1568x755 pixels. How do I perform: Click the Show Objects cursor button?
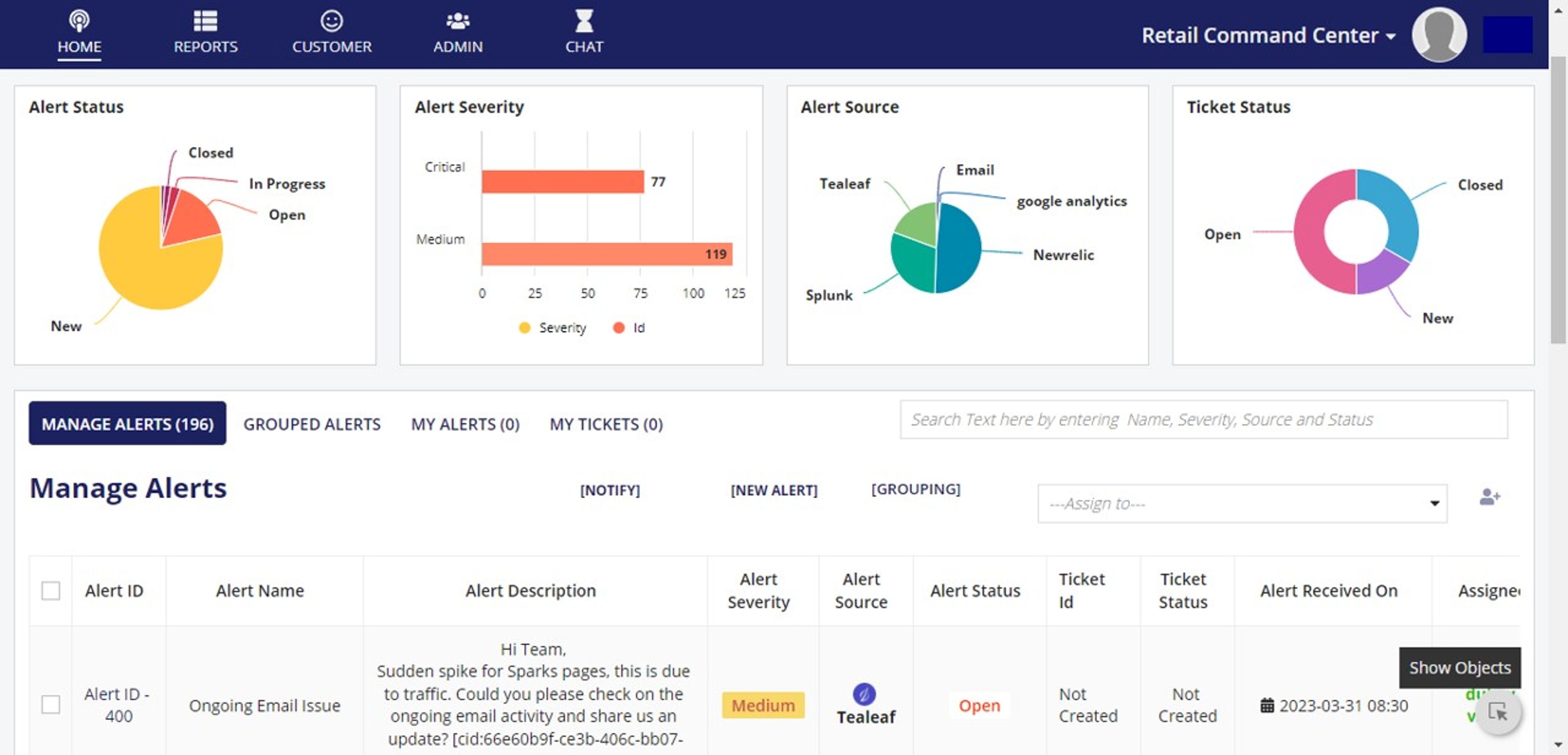tap(1498, 712)
